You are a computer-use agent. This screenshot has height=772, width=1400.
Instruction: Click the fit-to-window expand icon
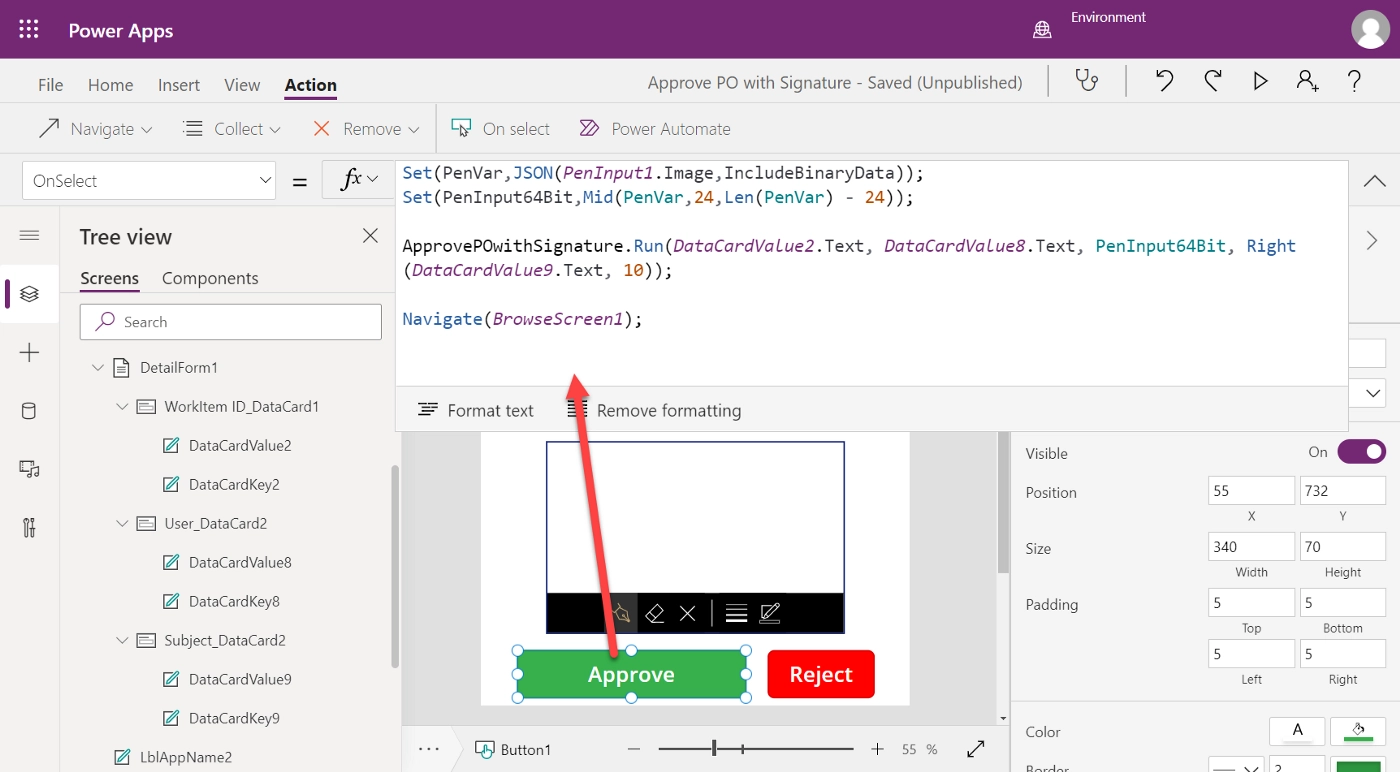click(x=976, y=749)
